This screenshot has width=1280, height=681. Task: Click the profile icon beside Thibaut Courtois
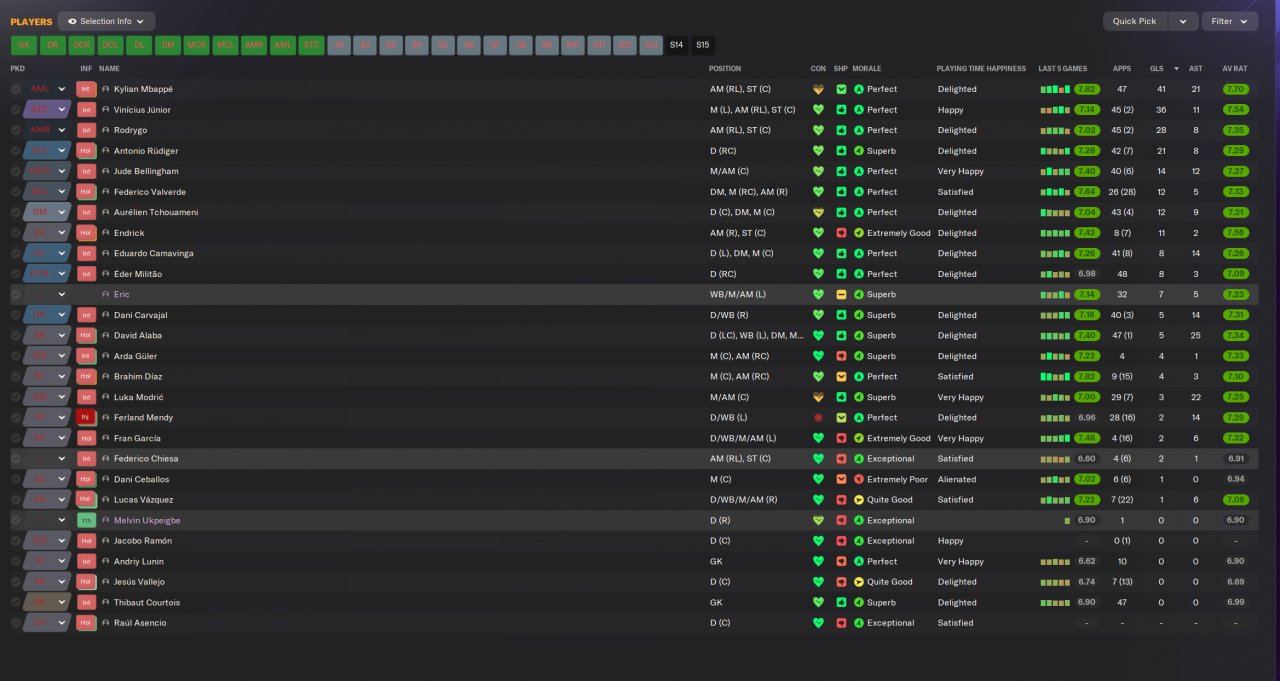pyautogui.click(x=106, y=602)
